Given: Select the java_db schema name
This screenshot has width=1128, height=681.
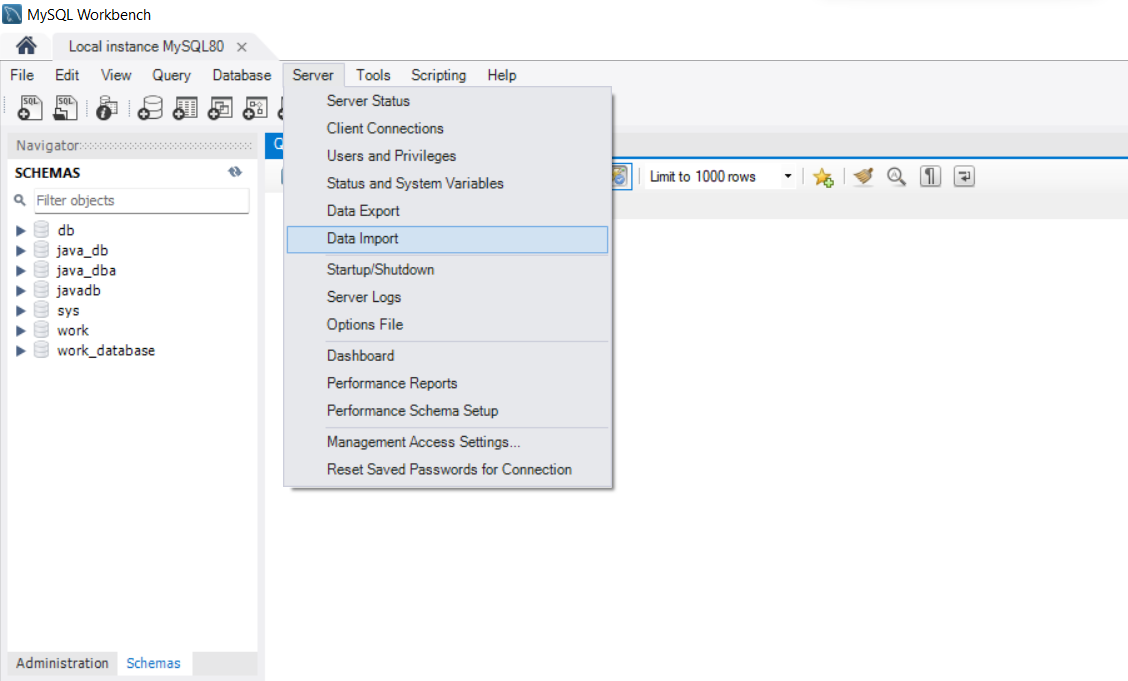Looking at the screenshot, I should coord(83,250).
